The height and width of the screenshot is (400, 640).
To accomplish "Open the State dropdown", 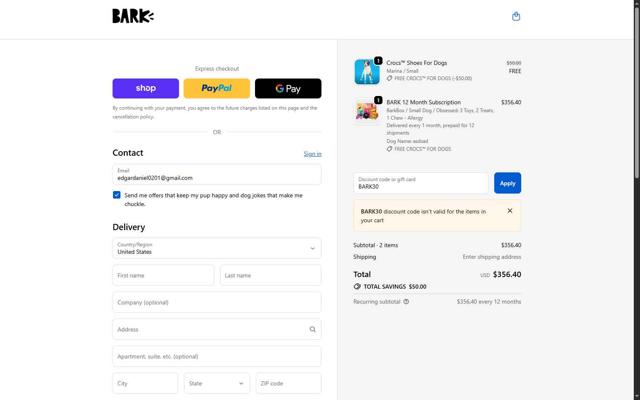I will [x=216, y=383].
